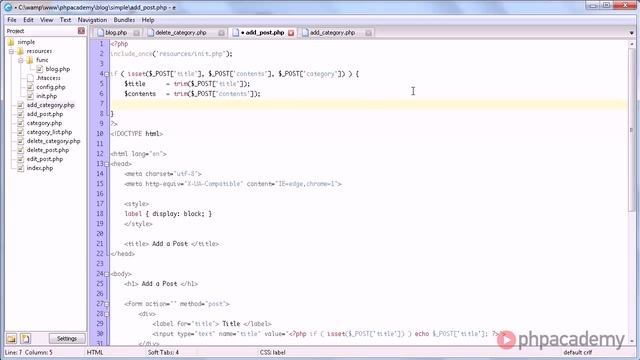Click the HTML syntax selector in status bar
This screenshot has height=360, width=640.
[x=95, y=352]
